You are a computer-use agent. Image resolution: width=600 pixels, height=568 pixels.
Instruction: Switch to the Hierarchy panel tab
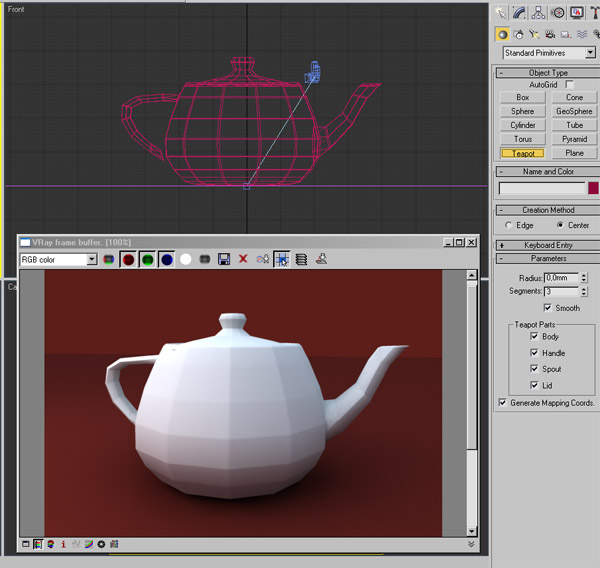540,12
